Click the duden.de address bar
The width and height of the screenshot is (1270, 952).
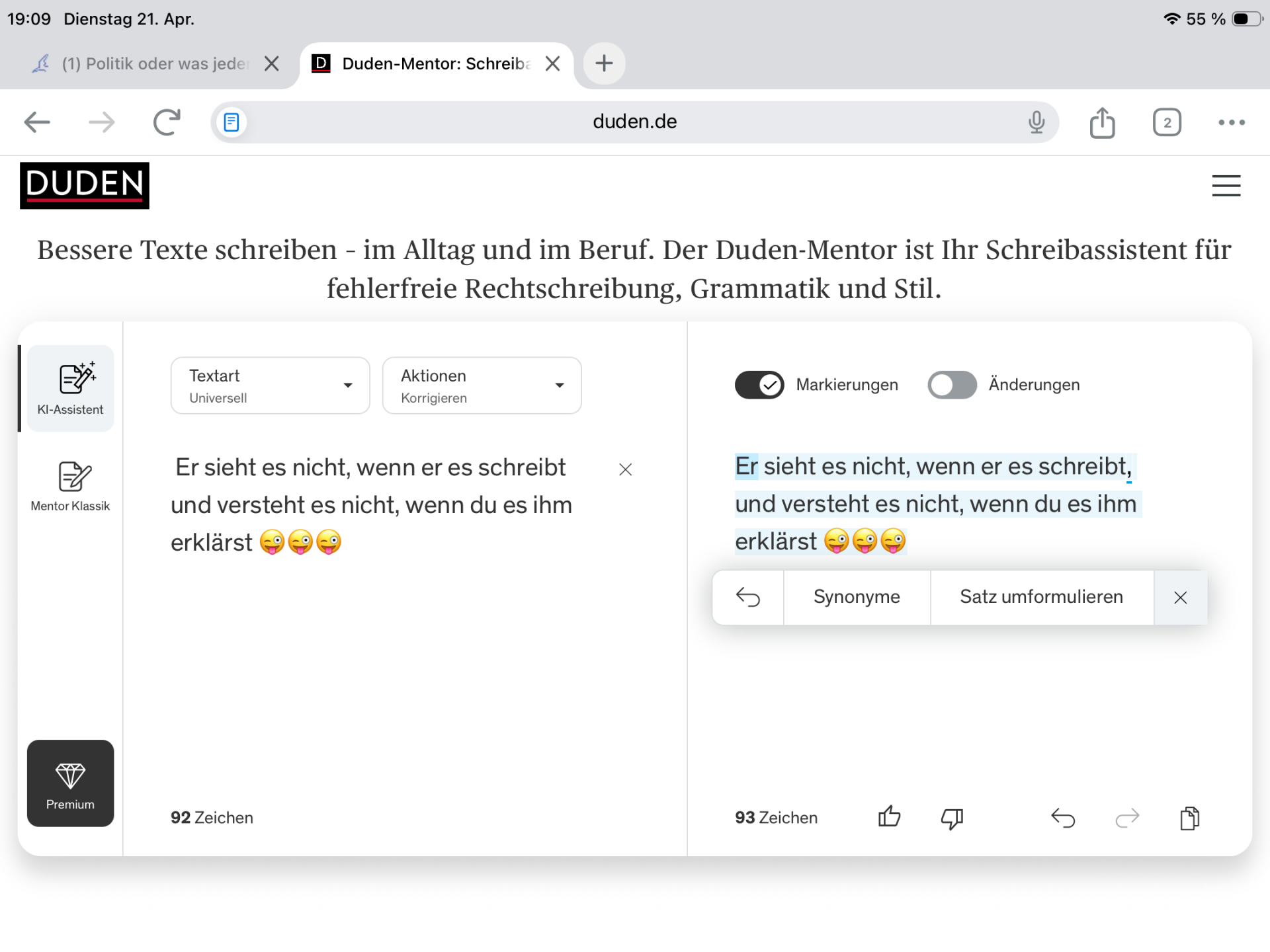[x=634, y=122]
